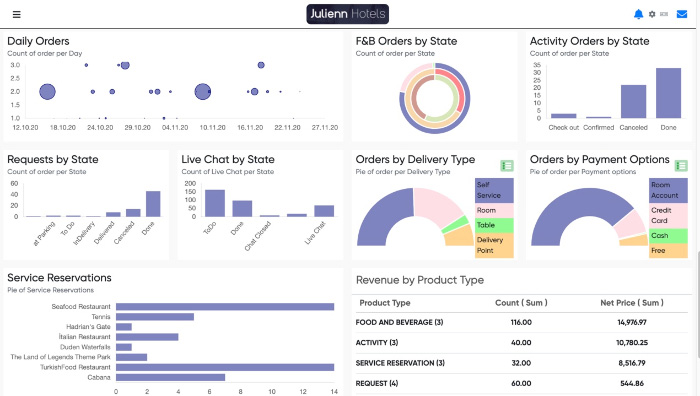Click the Product Type column header
Image resolution: width=700 pixels, height=396 pixels.
tap(385, 303)
